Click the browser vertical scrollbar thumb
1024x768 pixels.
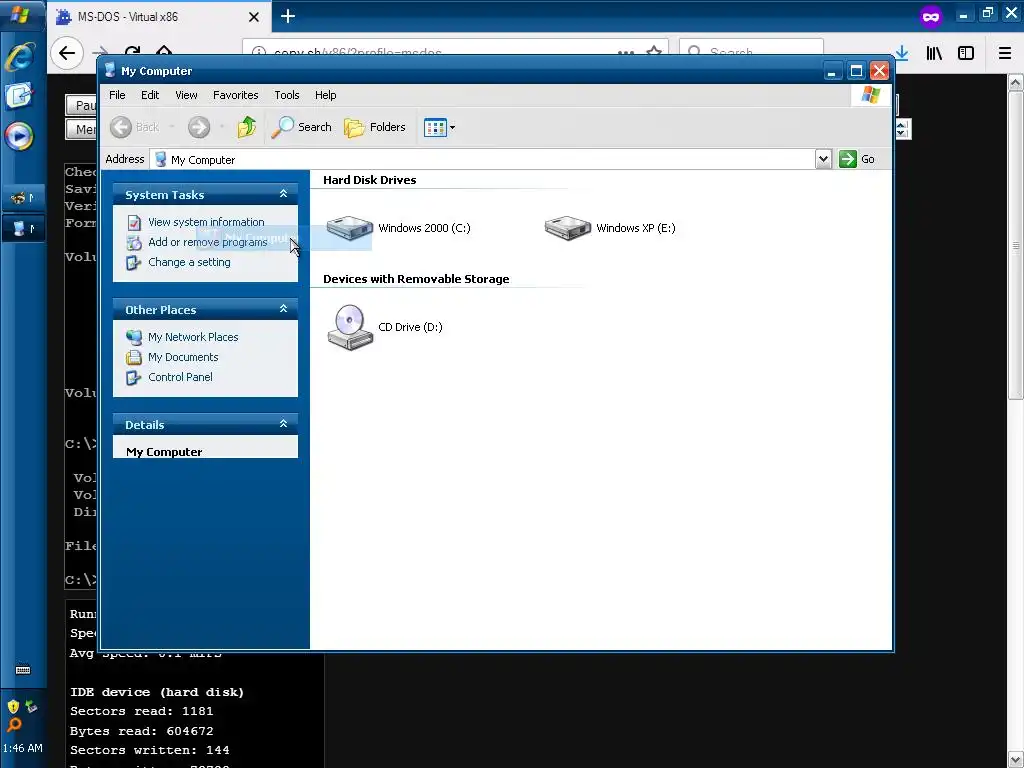[x=1016, y=245]
